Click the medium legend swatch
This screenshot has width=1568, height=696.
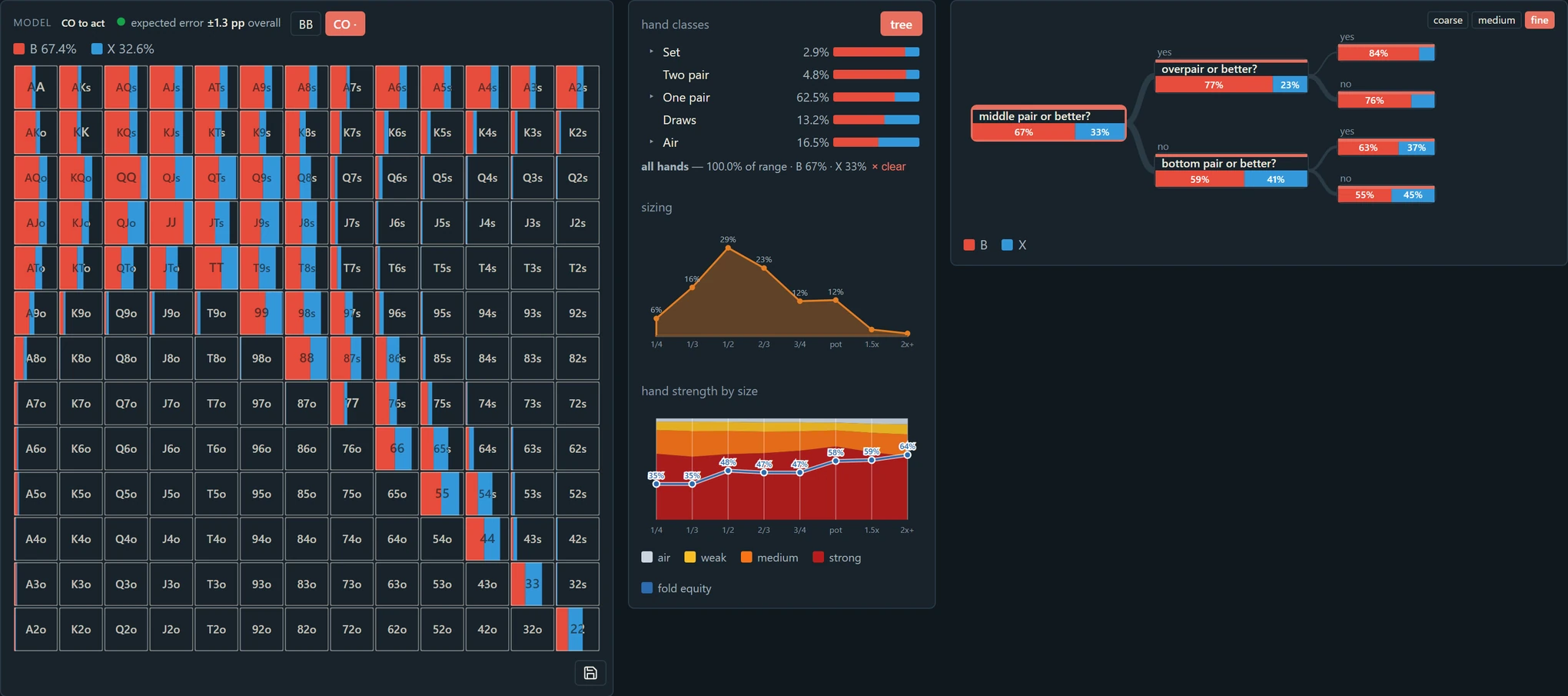746,557
